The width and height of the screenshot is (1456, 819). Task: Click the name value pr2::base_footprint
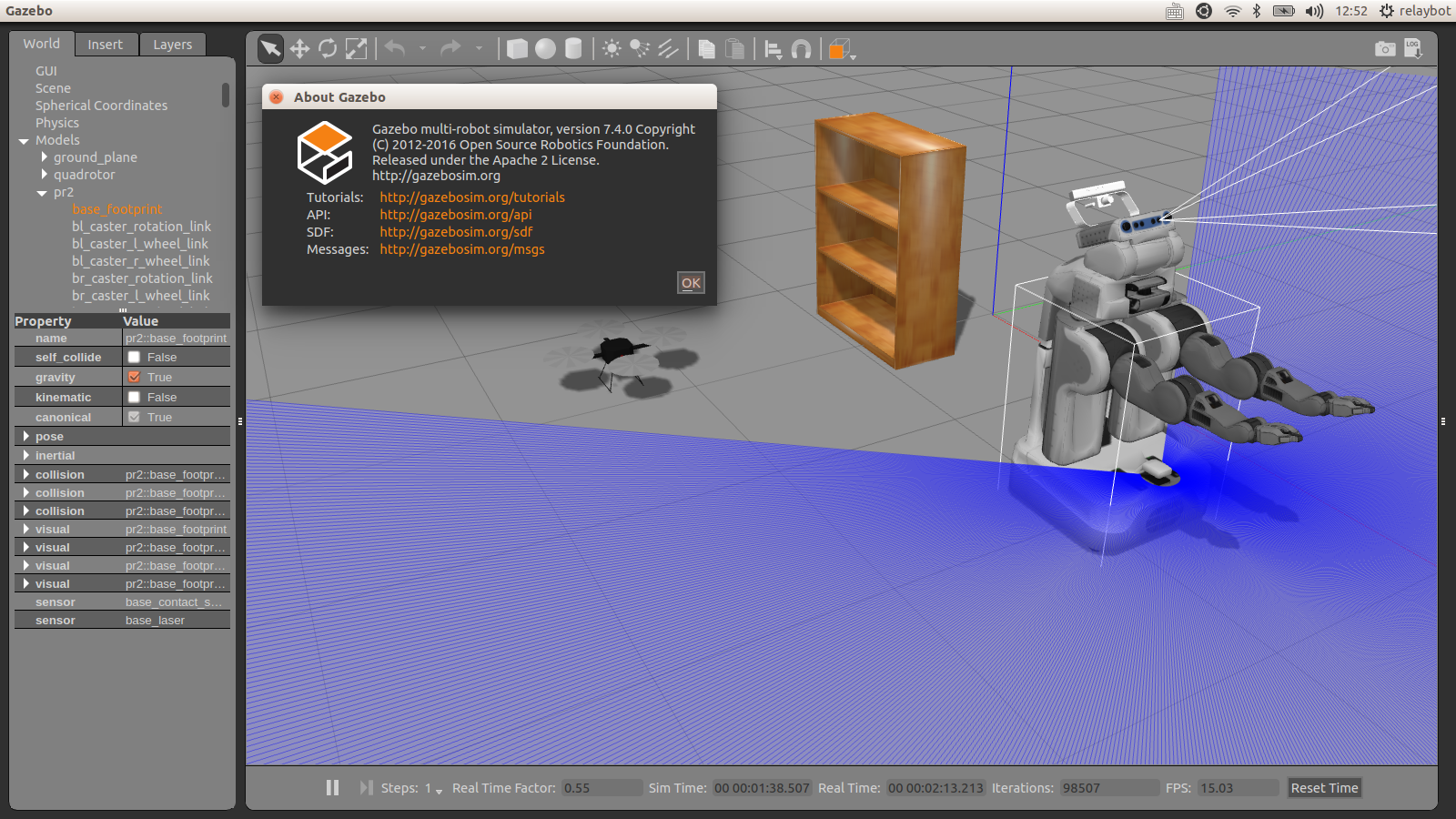pyautogui.click(x=176, y=339)
